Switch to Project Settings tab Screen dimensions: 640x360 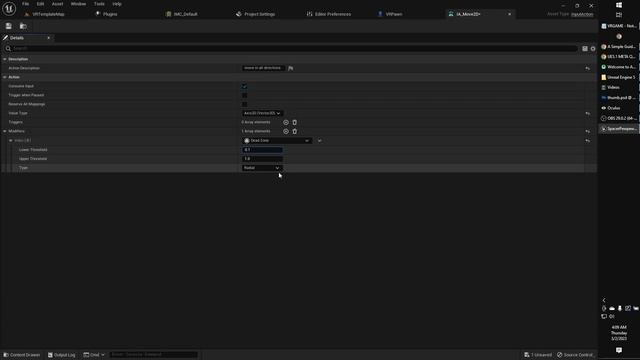[x=259, y=14]
